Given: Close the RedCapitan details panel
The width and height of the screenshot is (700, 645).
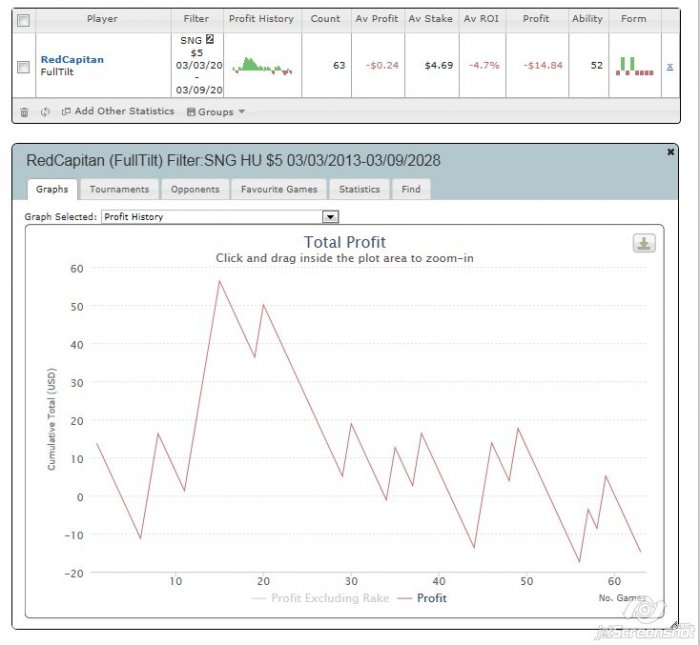Looking at the screenshot, I should (x=670, y=152).
